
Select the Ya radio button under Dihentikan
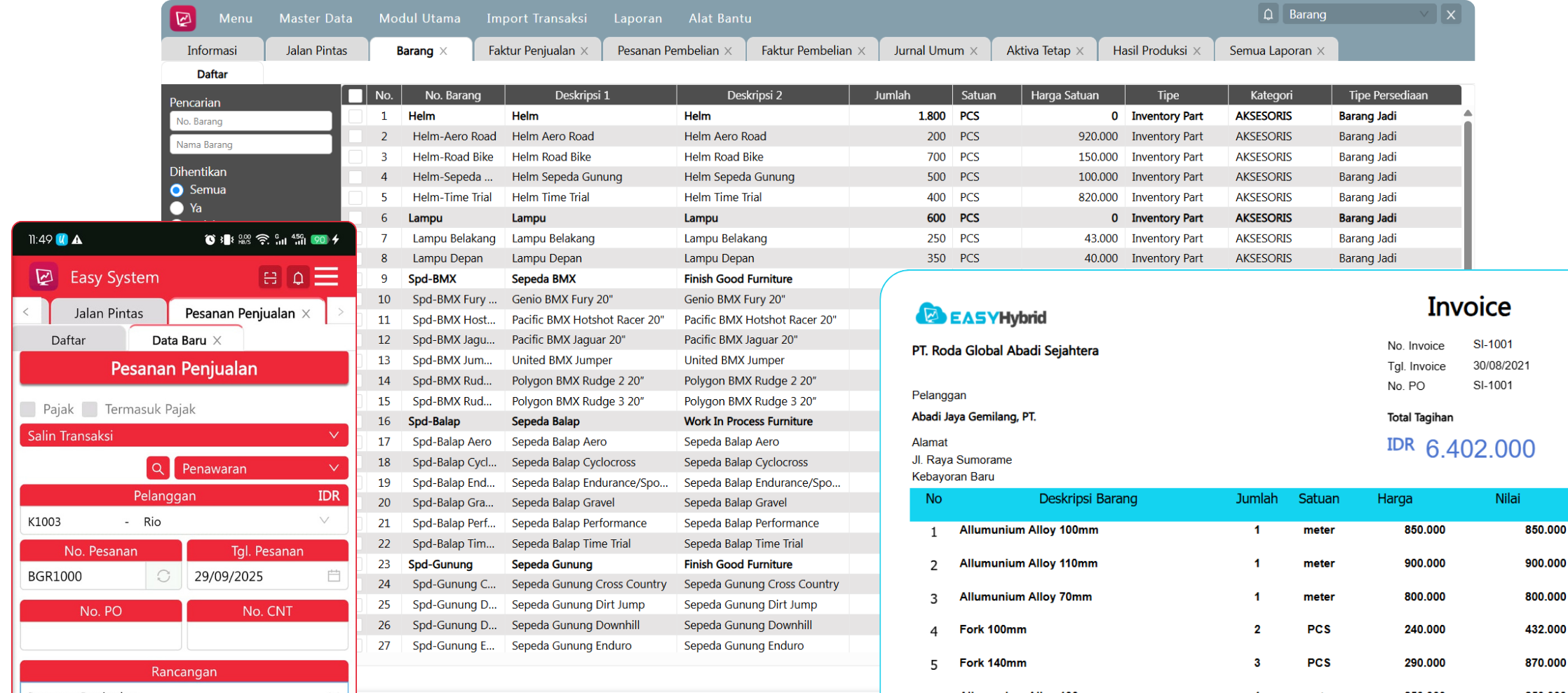tap(177, 208)
